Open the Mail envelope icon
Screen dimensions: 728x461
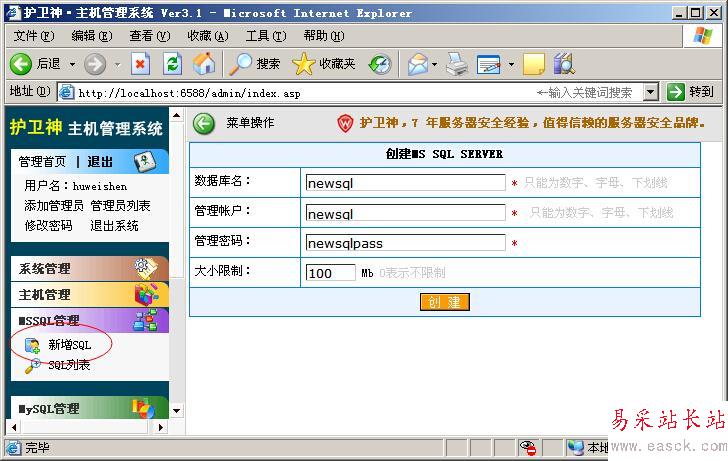click(x=418, y=64)
